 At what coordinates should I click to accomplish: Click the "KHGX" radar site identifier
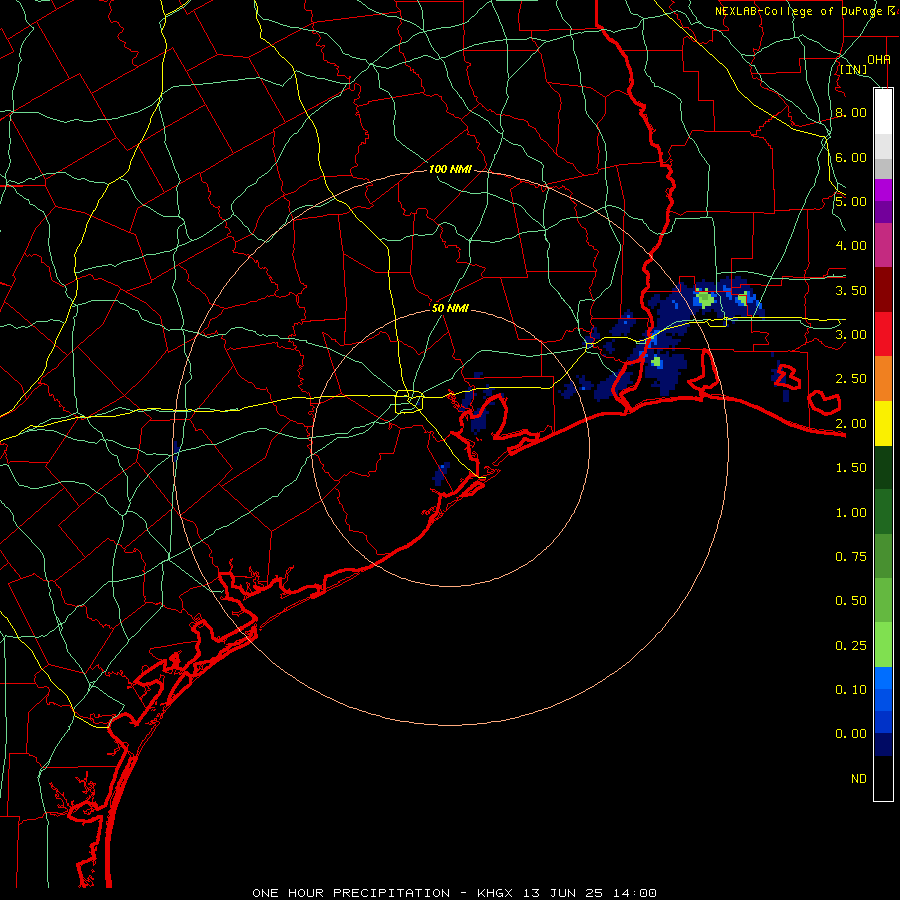[496, 893]
